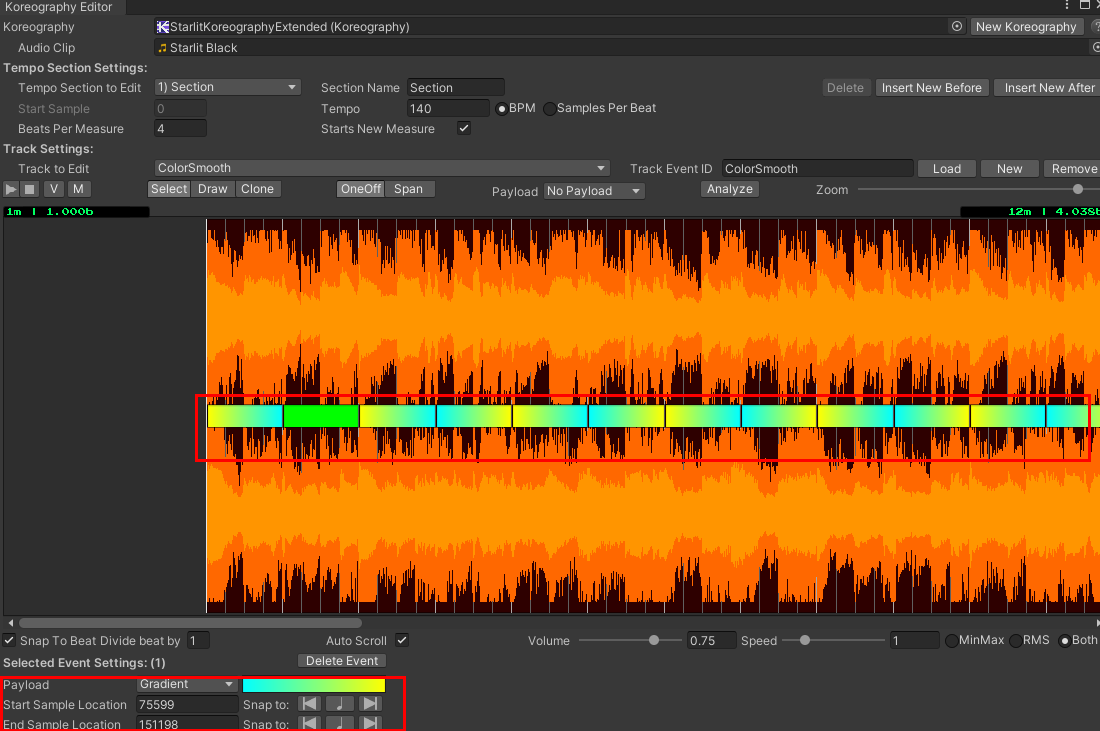Toggle the M button in the transport row
Image resolution: width=1100 pixels, height=731 pixels.
click(x=78, y=189)
